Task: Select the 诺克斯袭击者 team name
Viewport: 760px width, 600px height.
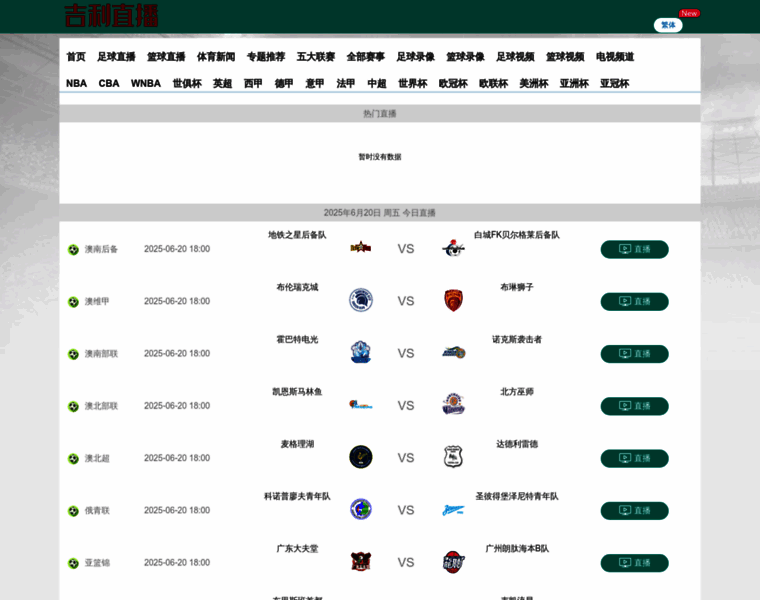Action: tap(517, 339)
